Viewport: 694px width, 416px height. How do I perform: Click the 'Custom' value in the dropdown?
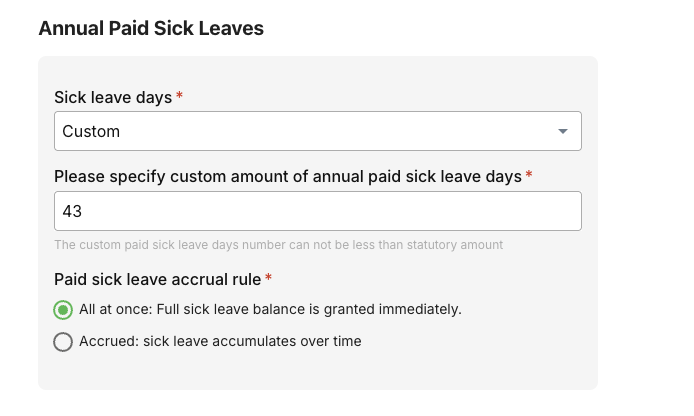pos(91,131)
